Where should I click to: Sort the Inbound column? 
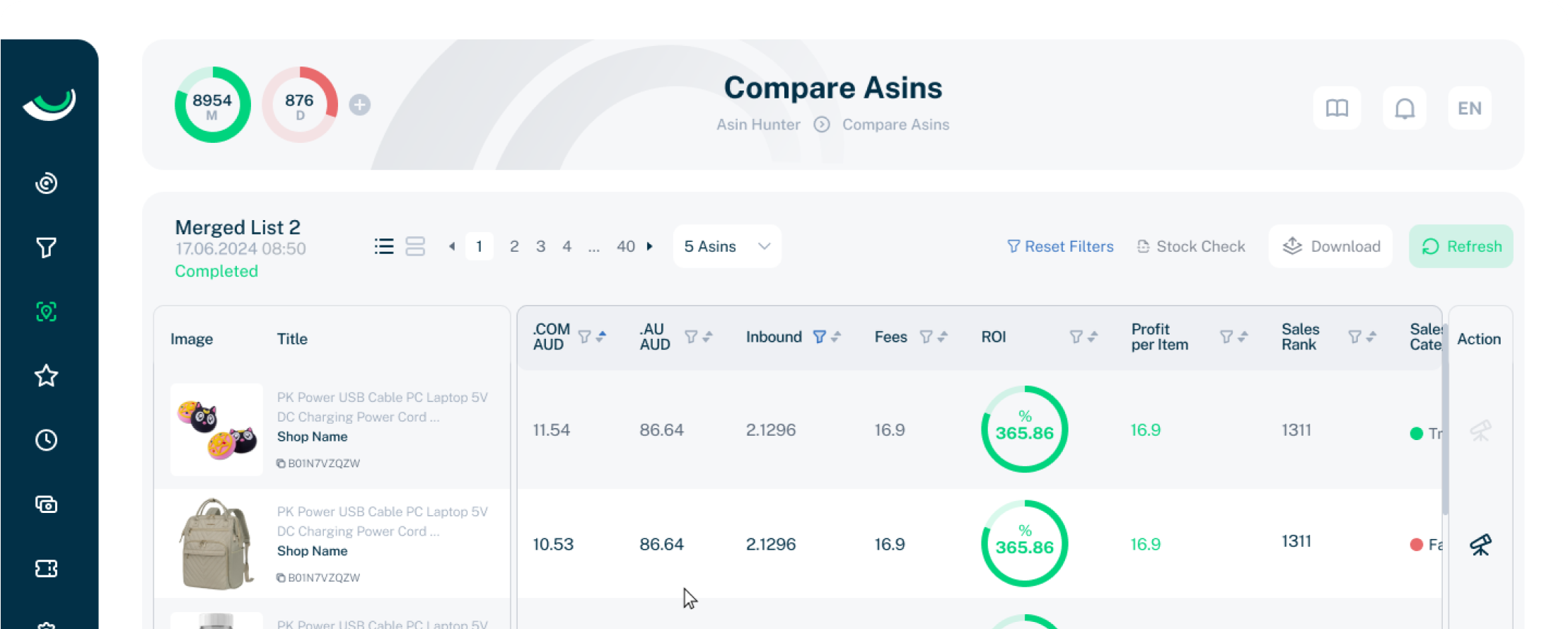tap(836, 337)
